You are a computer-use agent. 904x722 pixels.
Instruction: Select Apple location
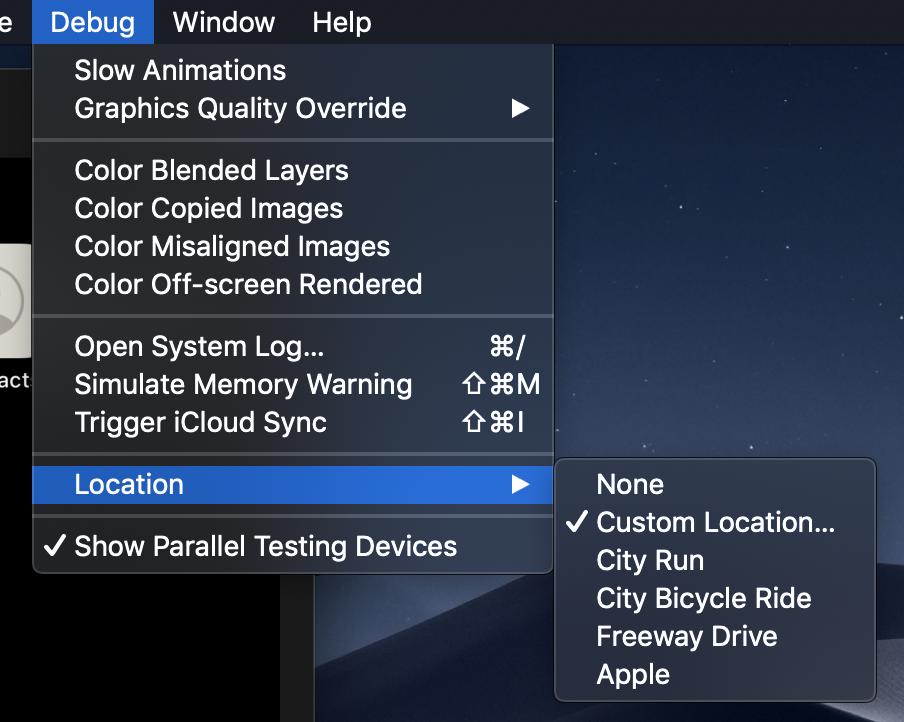(x=715, y=674)
